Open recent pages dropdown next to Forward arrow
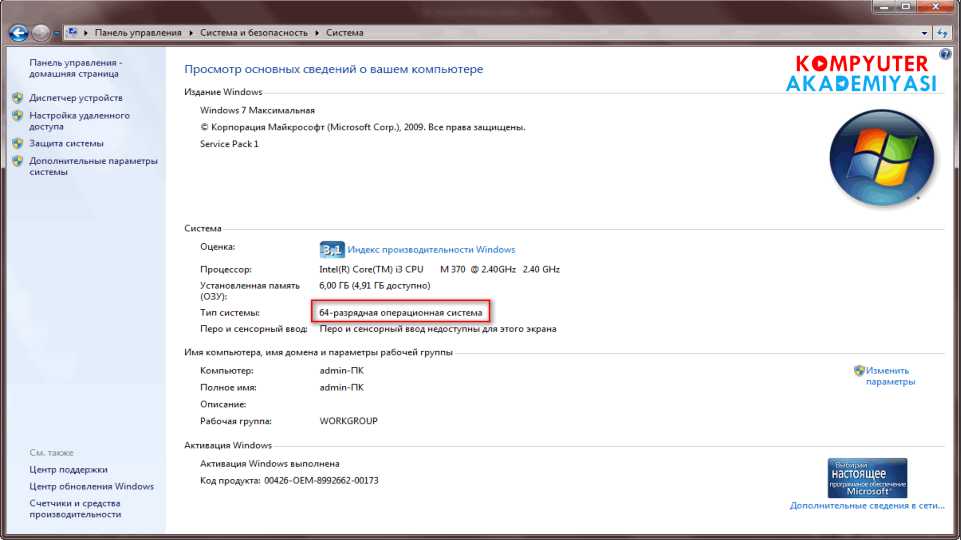 [56, 33]
